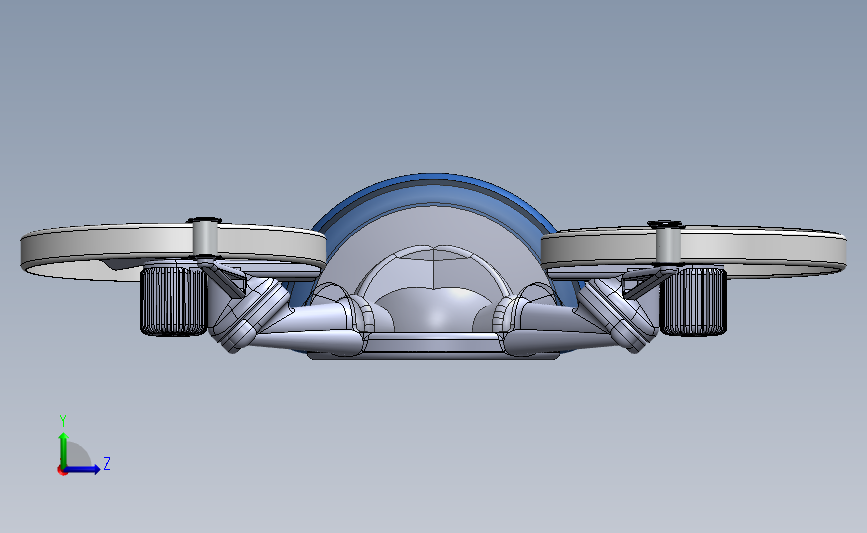Pick the left knurled motor cylinder
Viewport: 867px width, 533px height.
pos(173,301)
